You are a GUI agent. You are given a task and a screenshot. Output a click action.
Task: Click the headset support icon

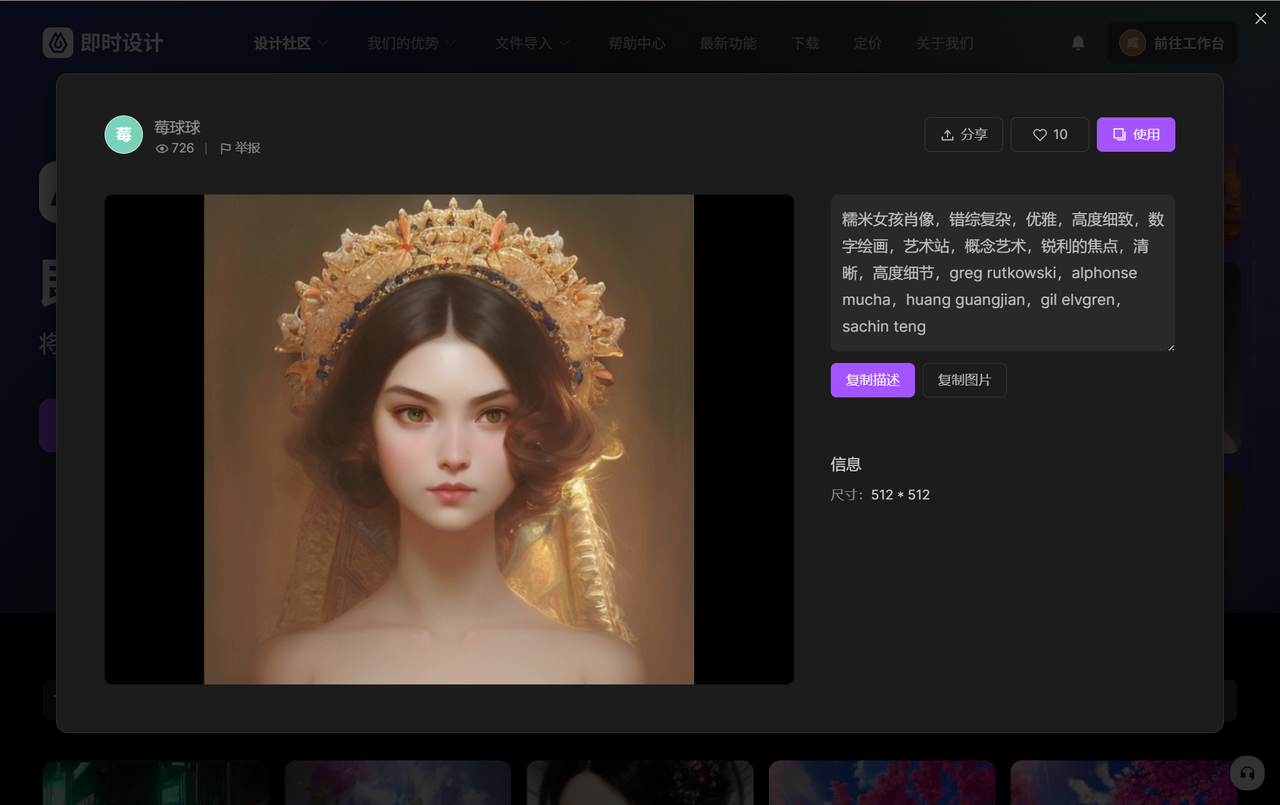1247,772
